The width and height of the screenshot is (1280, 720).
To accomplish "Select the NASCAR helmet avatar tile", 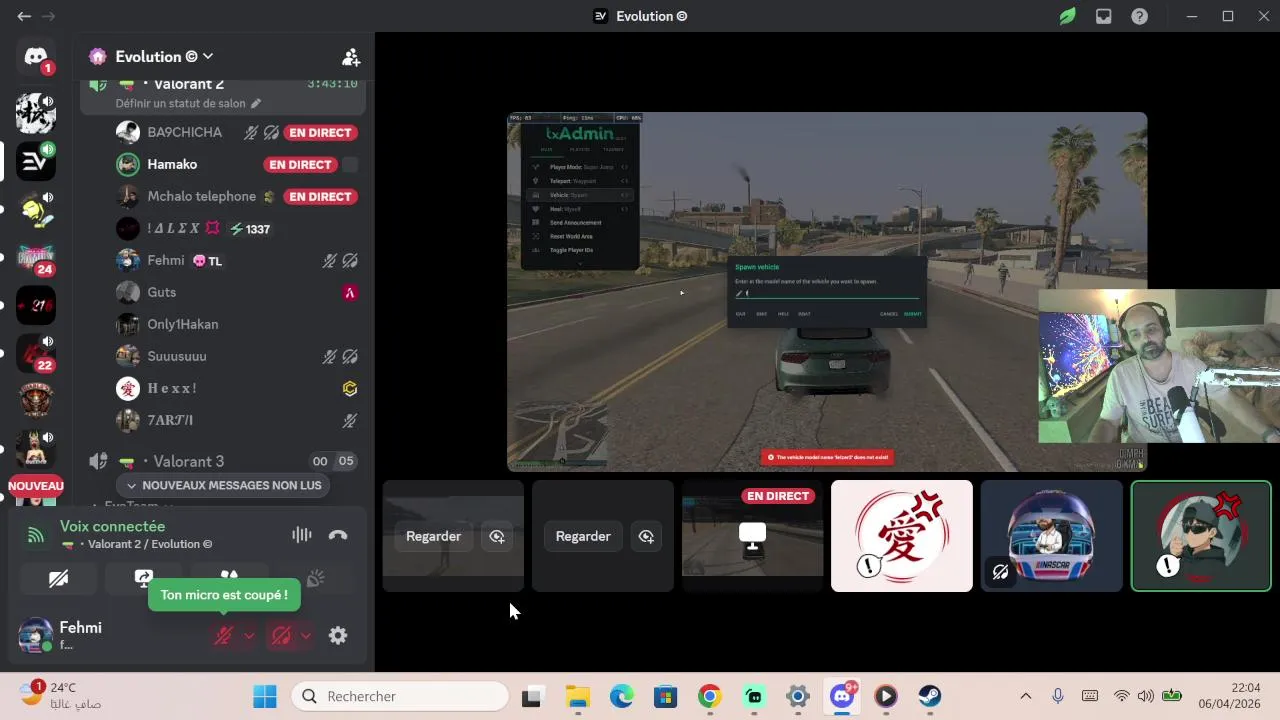I will tap(1051, 536).
